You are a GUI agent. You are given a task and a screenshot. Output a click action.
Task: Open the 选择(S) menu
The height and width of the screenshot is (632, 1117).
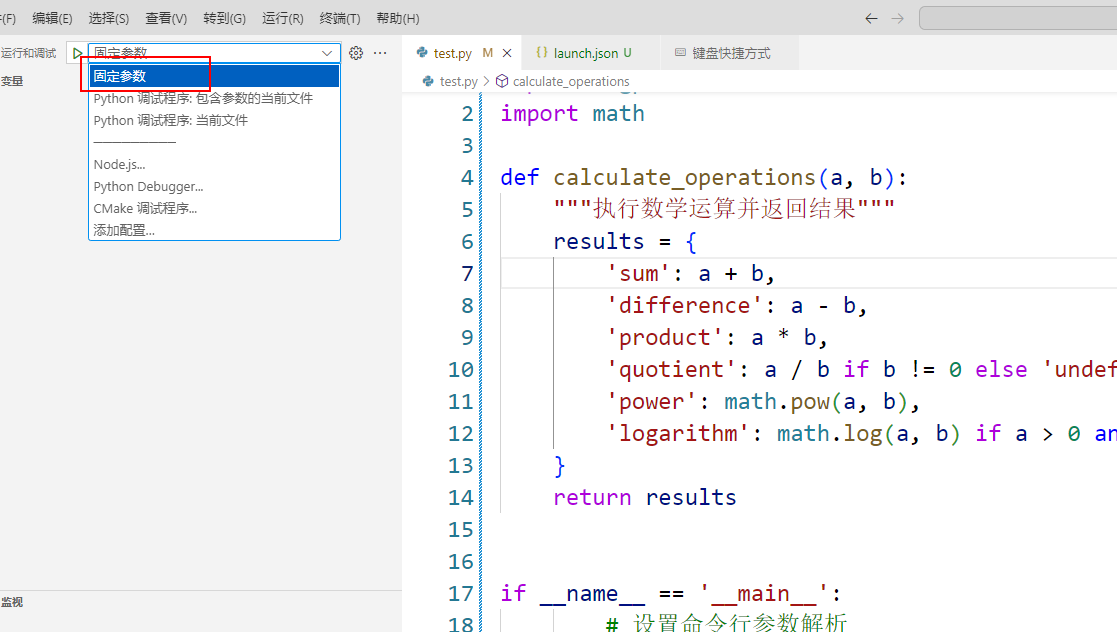108,19
